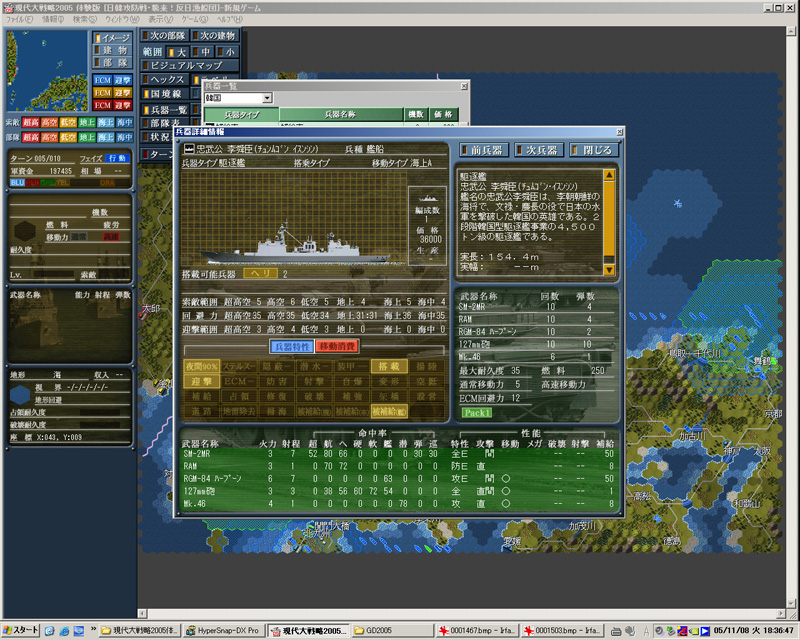Toggle ヘックス grid display
The height and width of the screenshot is (640, 800).
click(164, 80)
